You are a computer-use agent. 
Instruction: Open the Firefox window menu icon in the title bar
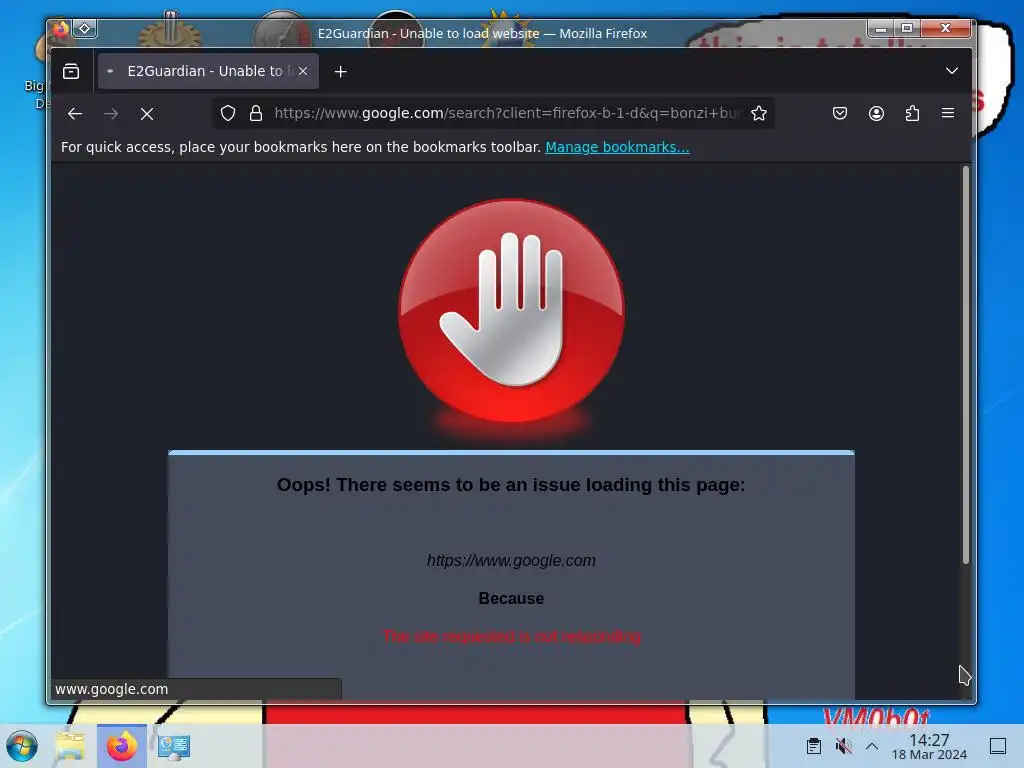(61, 29)
